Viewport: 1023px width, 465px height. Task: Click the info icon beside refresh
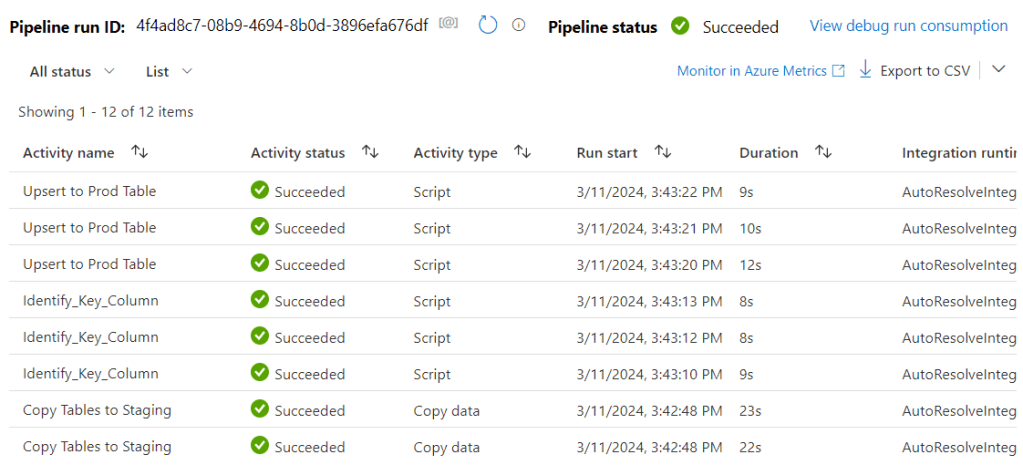pyautogui.click(x=518, y=25)
